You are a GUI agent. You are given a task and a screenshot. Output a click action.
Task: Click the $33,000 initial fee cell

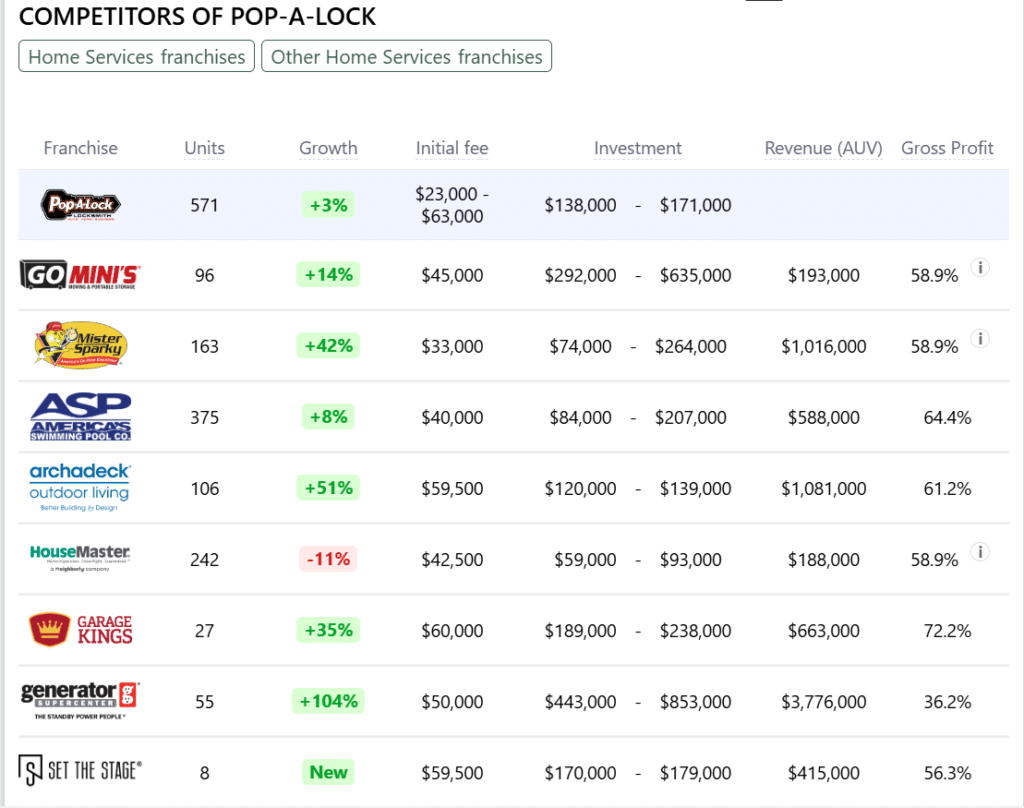pos(452,346)
